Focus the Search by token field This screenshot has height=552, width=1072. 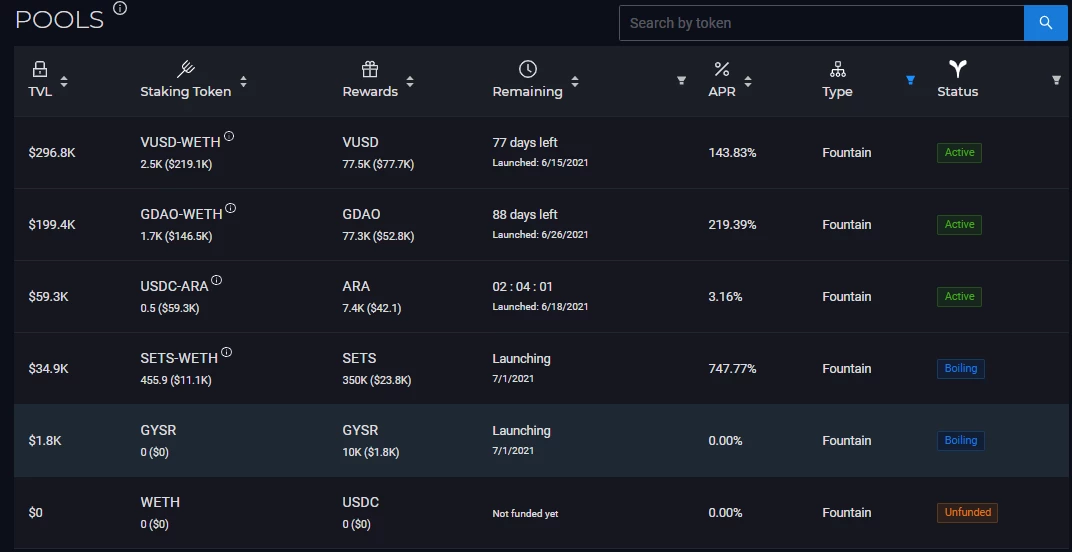click(821, 23)
